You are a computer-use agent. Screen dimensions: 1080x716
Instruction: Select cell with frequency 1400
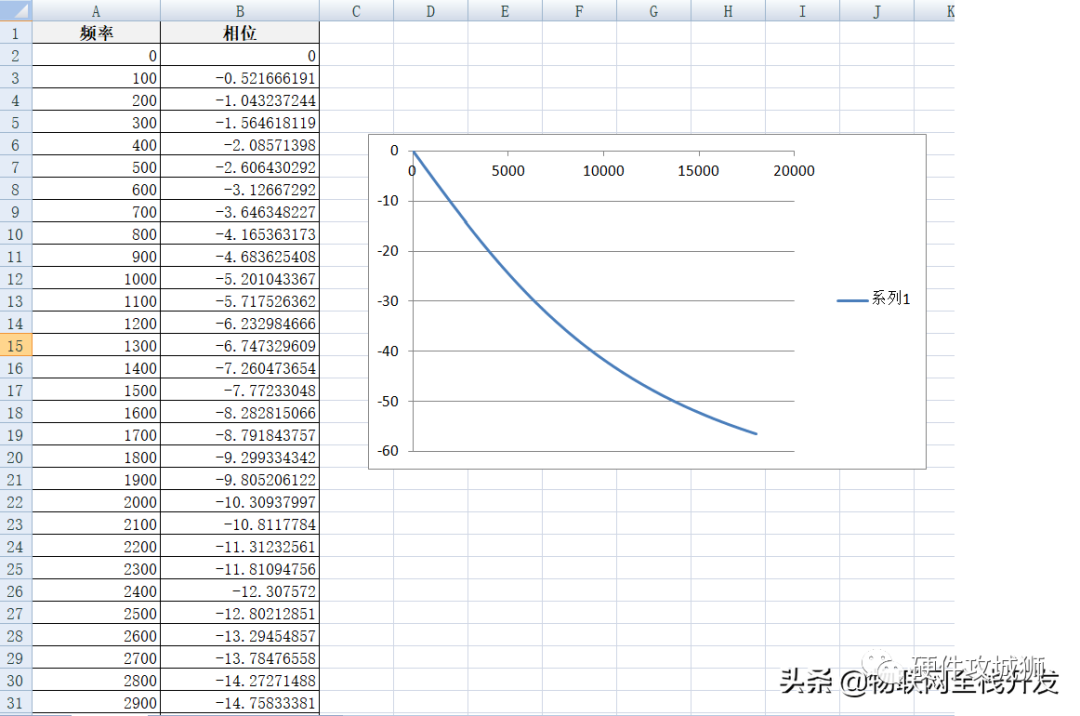click(x=96, y=368)
